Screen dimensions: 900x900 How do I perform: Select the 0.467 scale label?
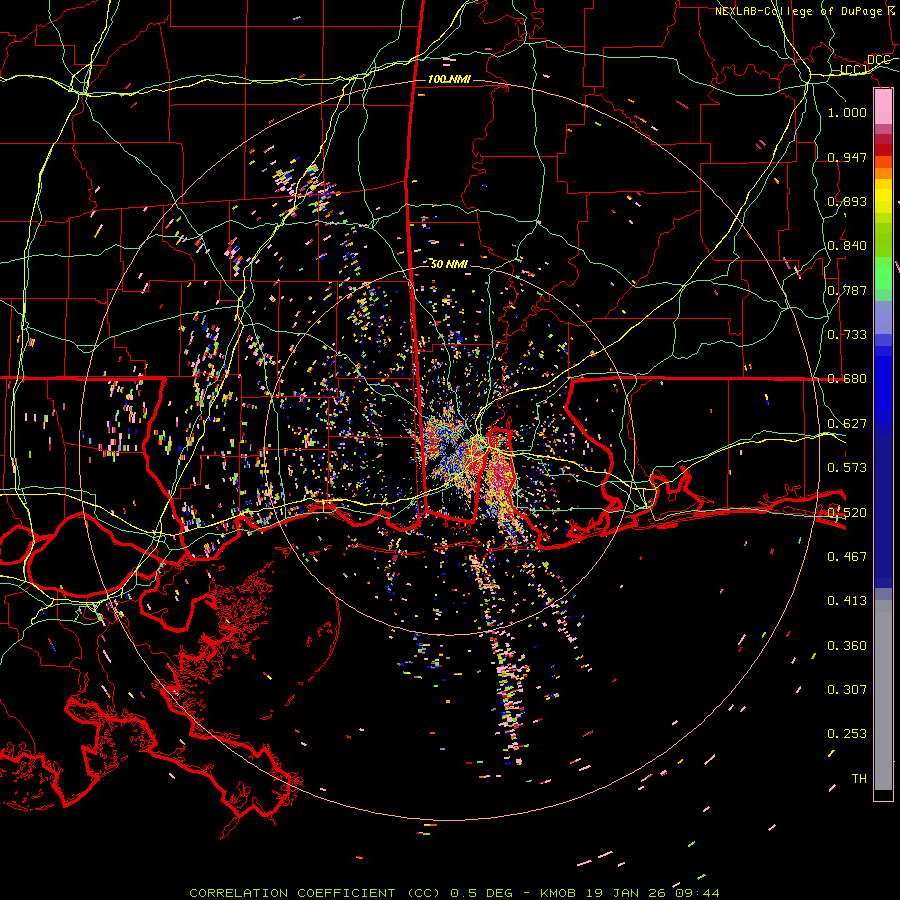click(x=847, y=556)
